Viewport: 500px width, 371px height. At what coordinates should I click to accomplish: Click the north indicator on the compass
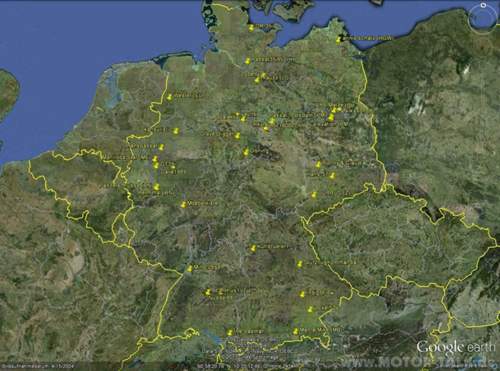point(484,5)
